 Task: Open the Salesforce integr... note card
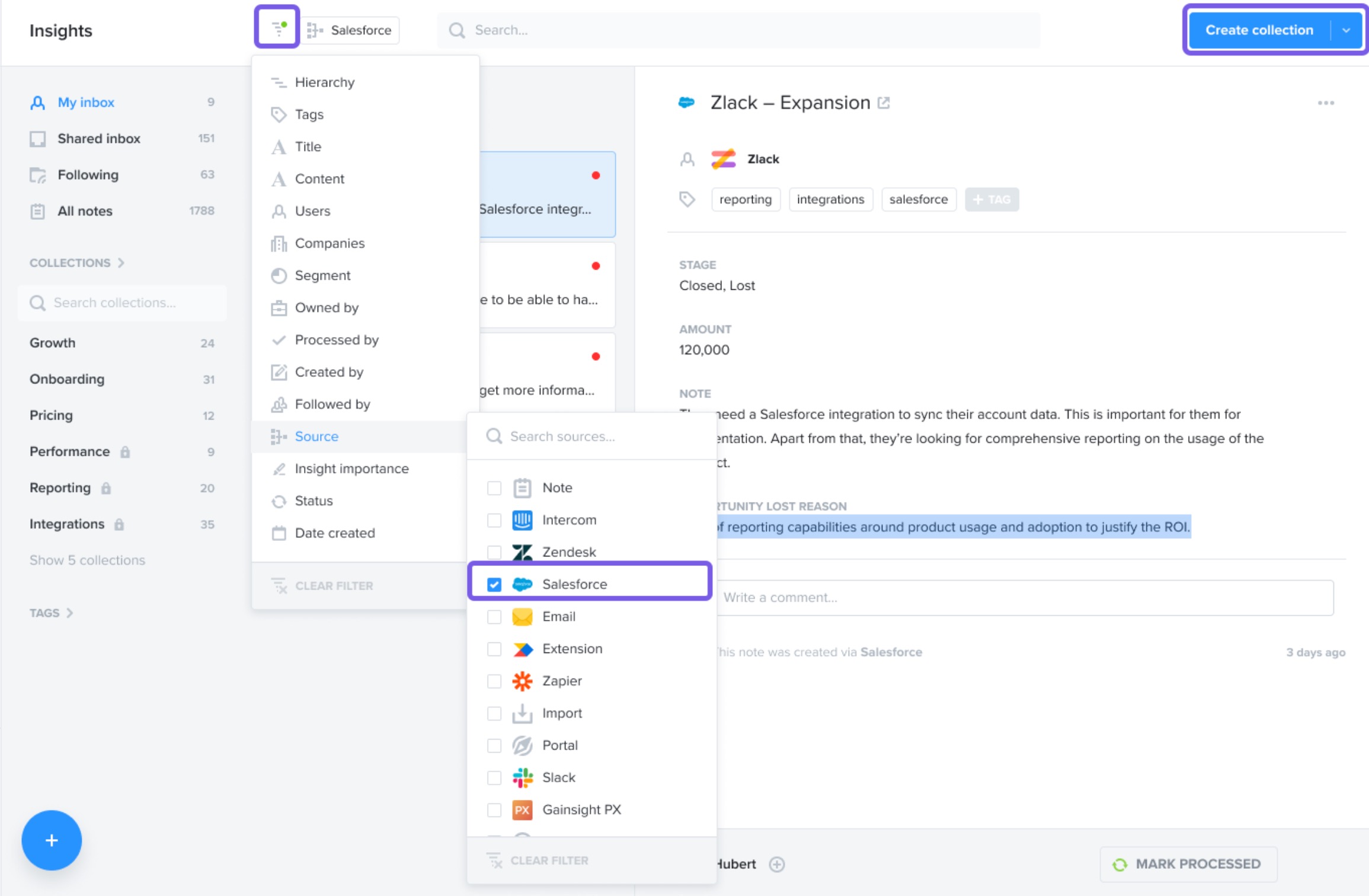point(547,194)
